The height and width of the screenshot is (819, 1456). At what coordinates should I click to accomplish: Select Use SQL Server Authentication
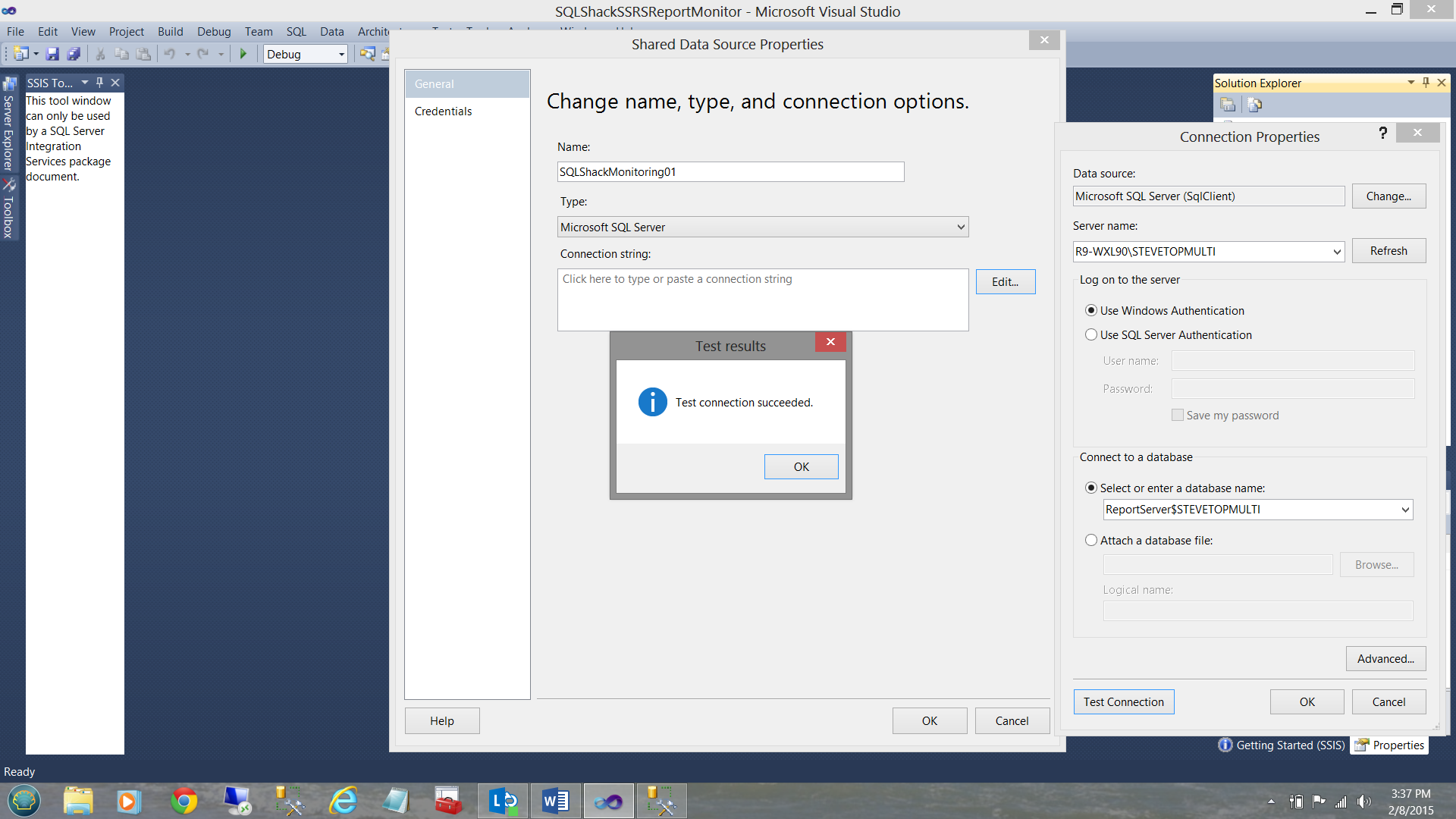1091,334
